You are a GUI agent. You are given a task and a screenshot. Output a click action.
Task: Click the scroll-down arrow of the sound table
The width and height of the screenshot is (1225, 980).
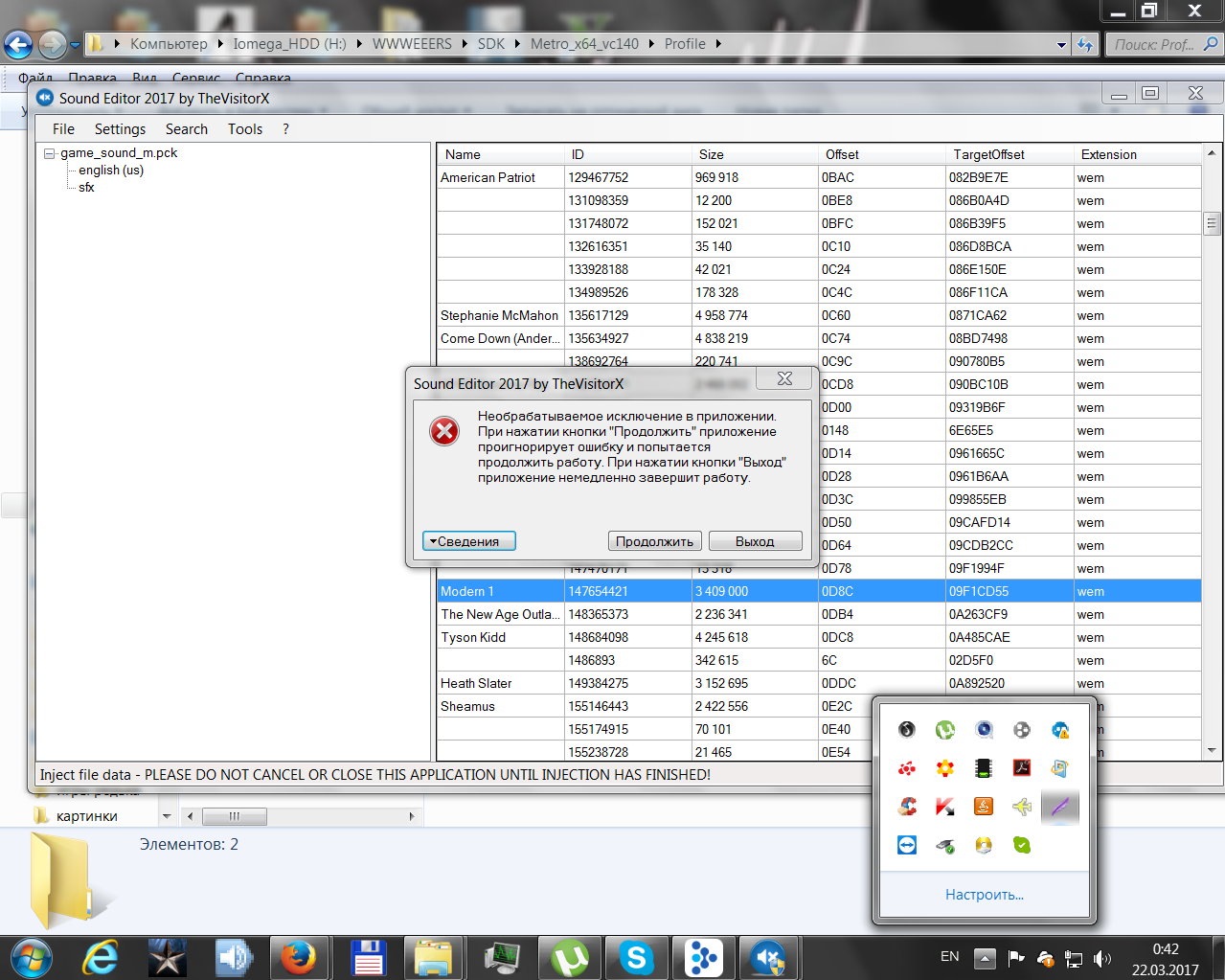coord(1212,751)
